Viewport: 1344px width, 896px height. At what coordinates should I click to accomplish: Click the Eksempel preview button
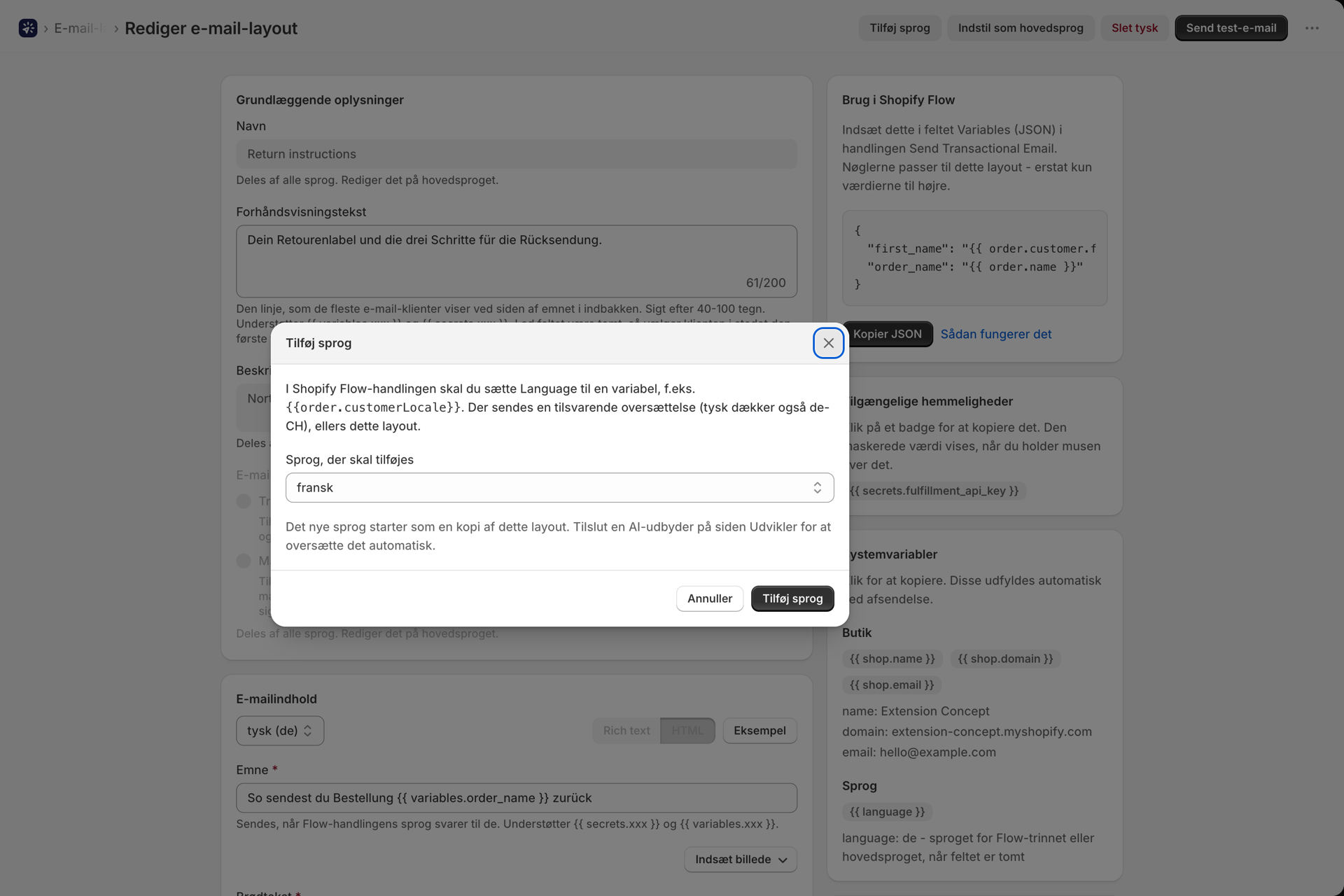[759, 730]
